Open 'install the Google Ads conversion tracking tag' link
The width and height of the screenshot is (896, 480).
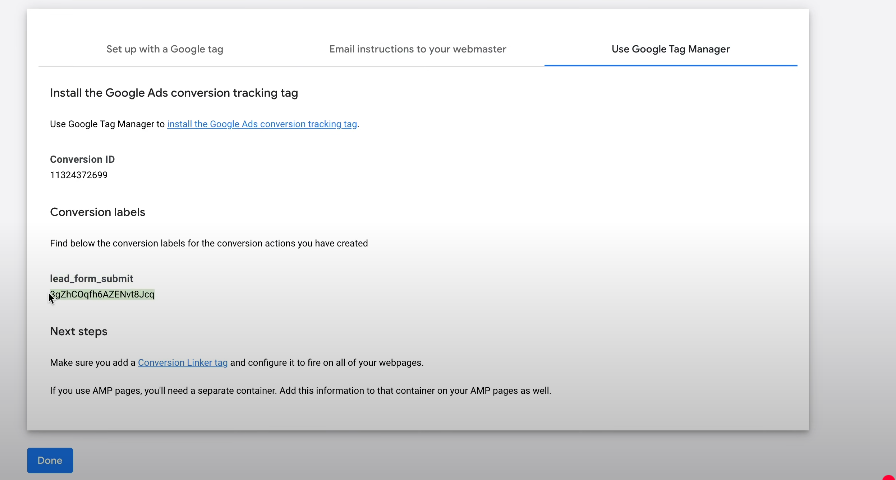[262, 123]
